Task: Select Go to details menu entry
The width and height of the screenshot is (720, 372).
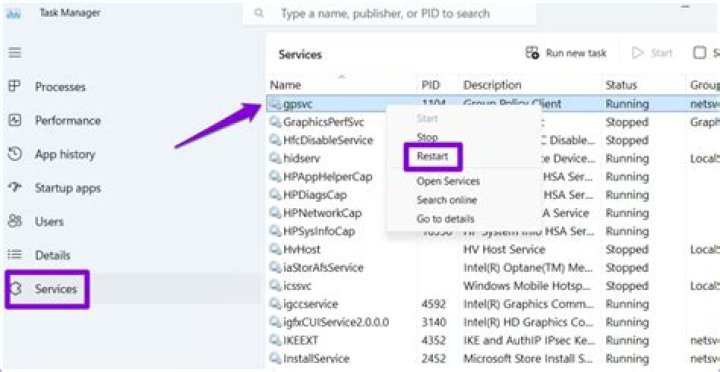Action: pos(445,219)
